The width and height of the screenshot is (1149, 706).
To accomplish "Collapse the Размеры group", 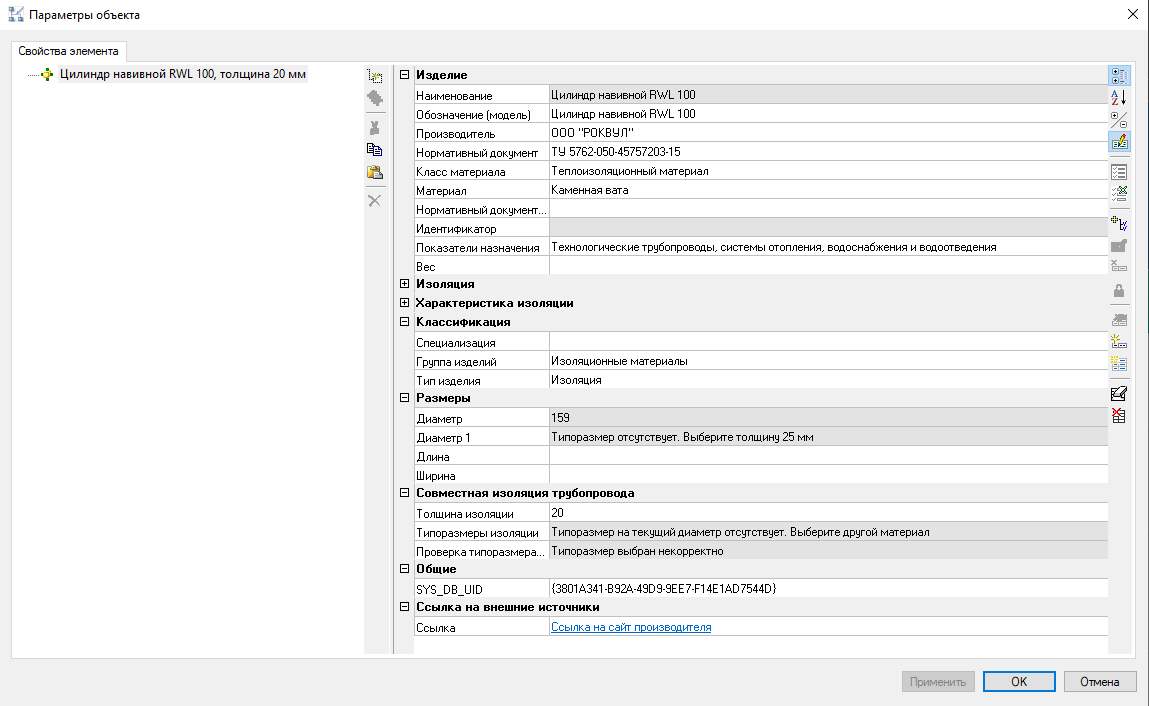I will click(x=404, y=397).
